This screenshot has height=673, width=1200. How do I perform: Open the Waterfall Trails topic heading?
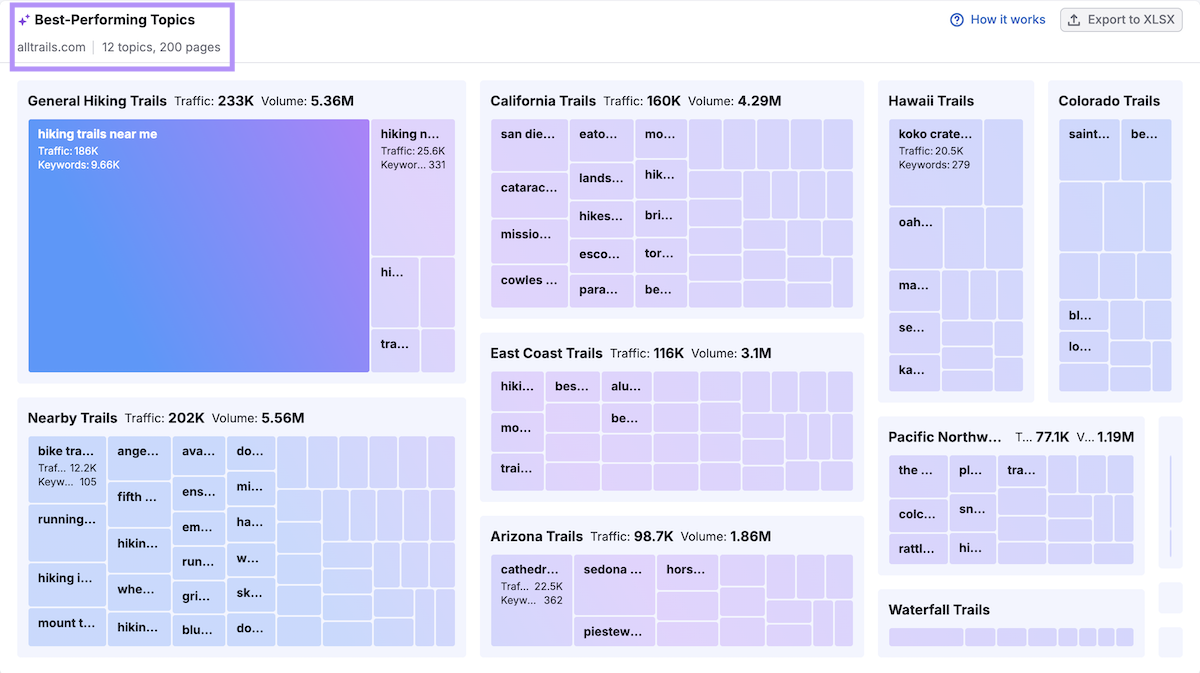[939, 610]
